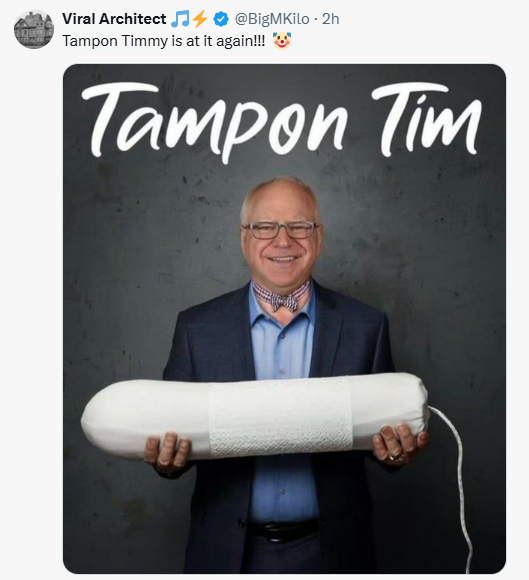Click the black belt in the photo

(283, 531)
